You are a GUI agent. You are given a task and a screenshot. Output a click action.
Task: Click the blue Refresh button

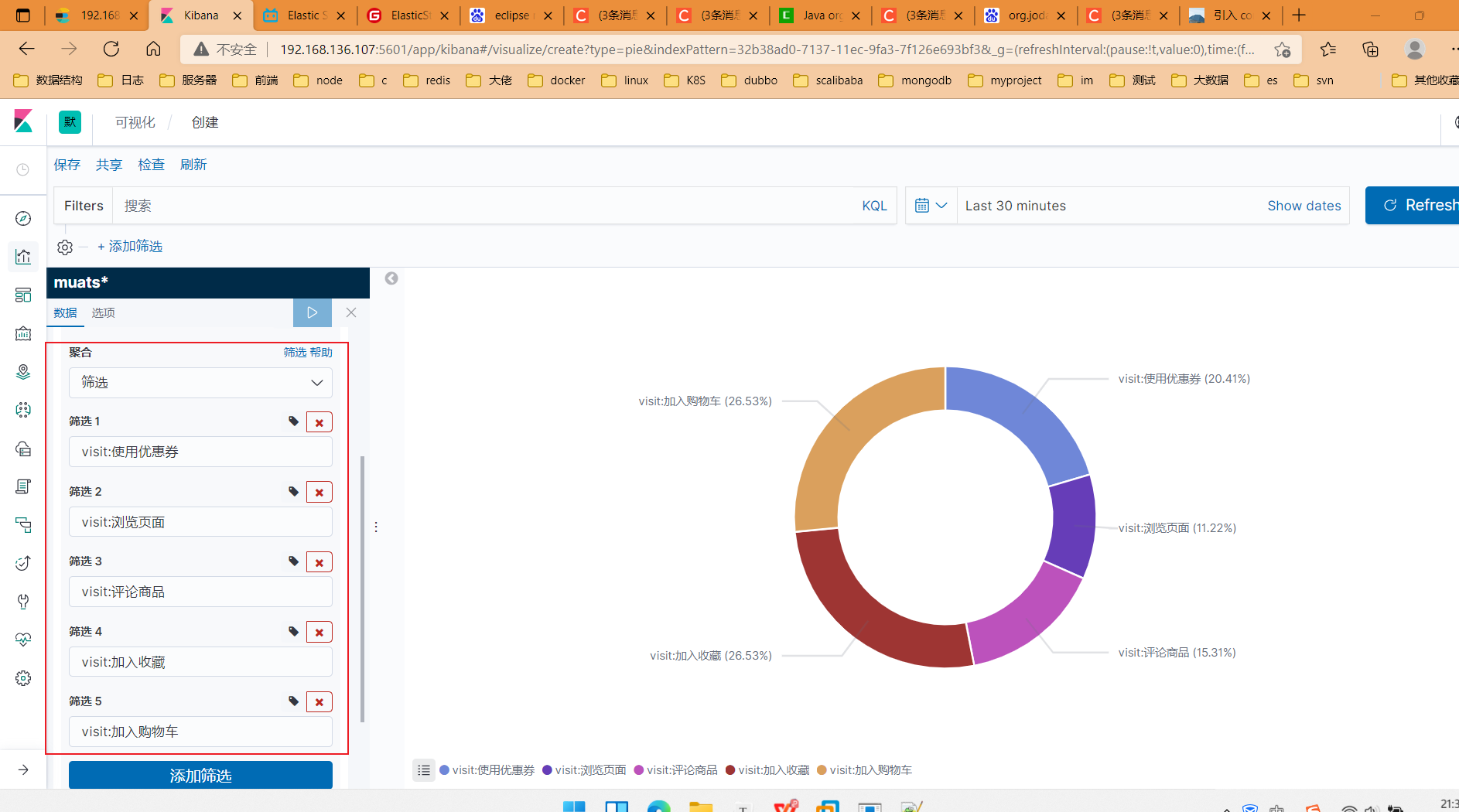(1413, 206)
